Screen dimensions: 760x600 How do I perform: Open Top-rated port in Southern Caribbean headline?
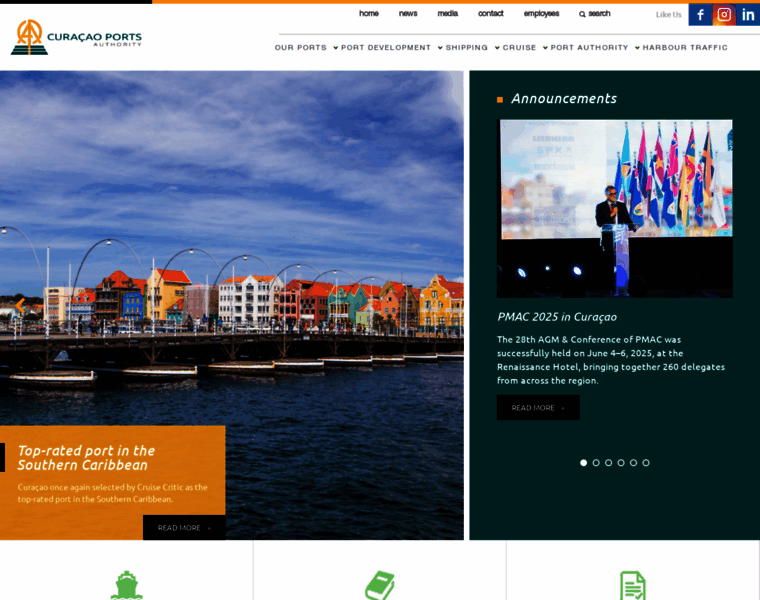click(86, 458)
